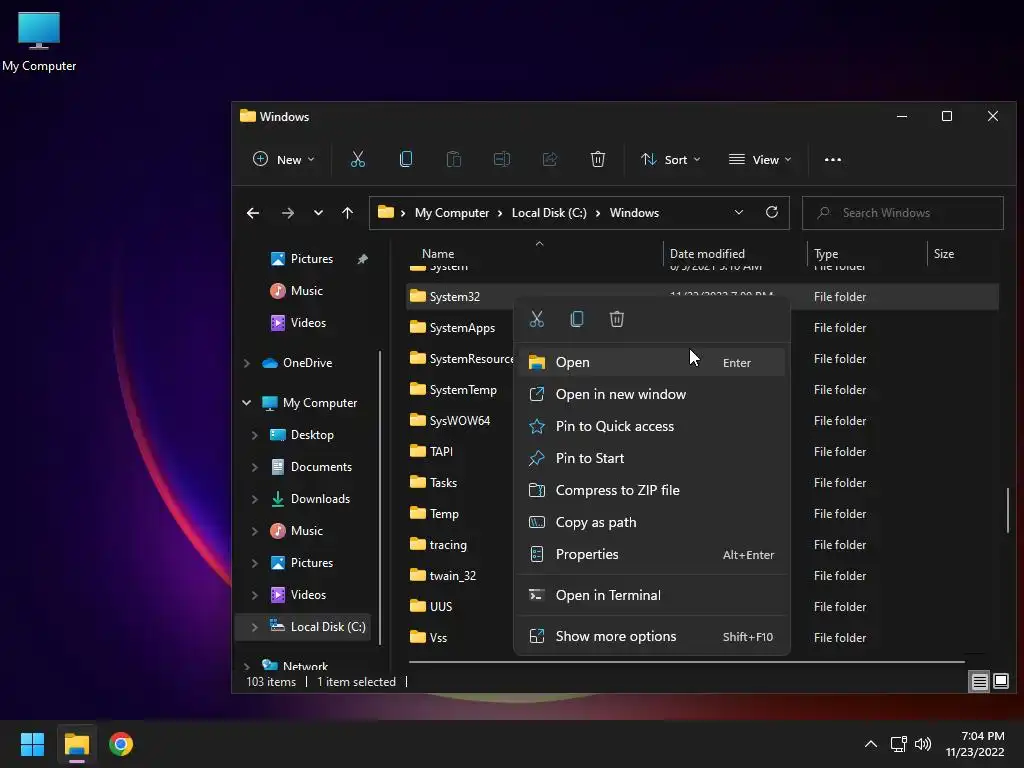This screenshot has height=768, width=1024.
Task: Click the File Explorer taskbar icon
Action: pyautogui.click(x=76, y=744)
